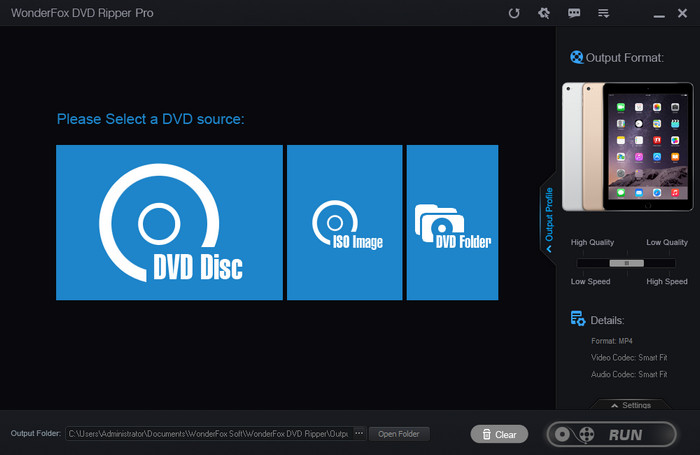Click the 'Output Format:' label
The height and width of the screenshot is (455, 700).
pyautogui.click(x=625, y=58)
